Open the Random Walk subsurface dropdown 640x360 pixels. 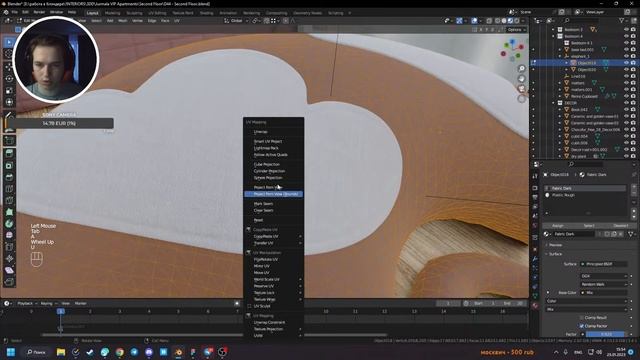(603, 284)
